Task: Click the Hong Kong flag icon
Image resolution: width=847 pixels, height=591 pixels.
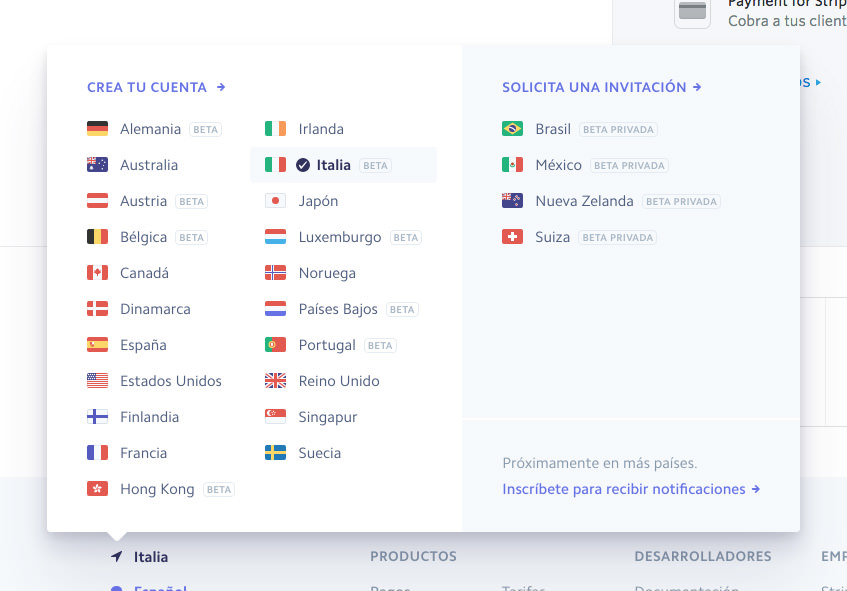Action: pyautogui.click(x=97, y=489)
